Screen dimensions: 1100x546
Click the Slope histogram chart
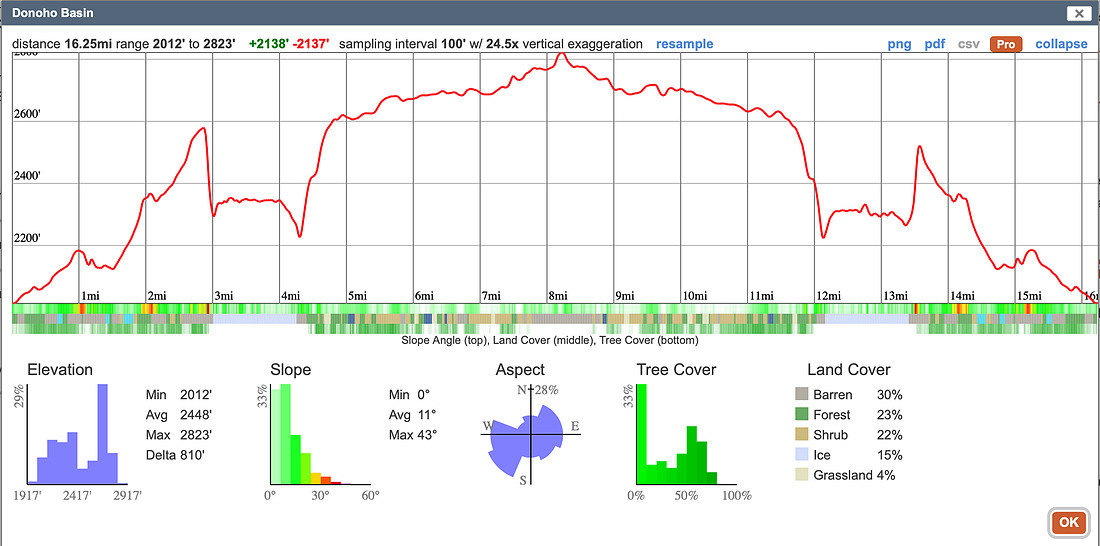(321, 434)
